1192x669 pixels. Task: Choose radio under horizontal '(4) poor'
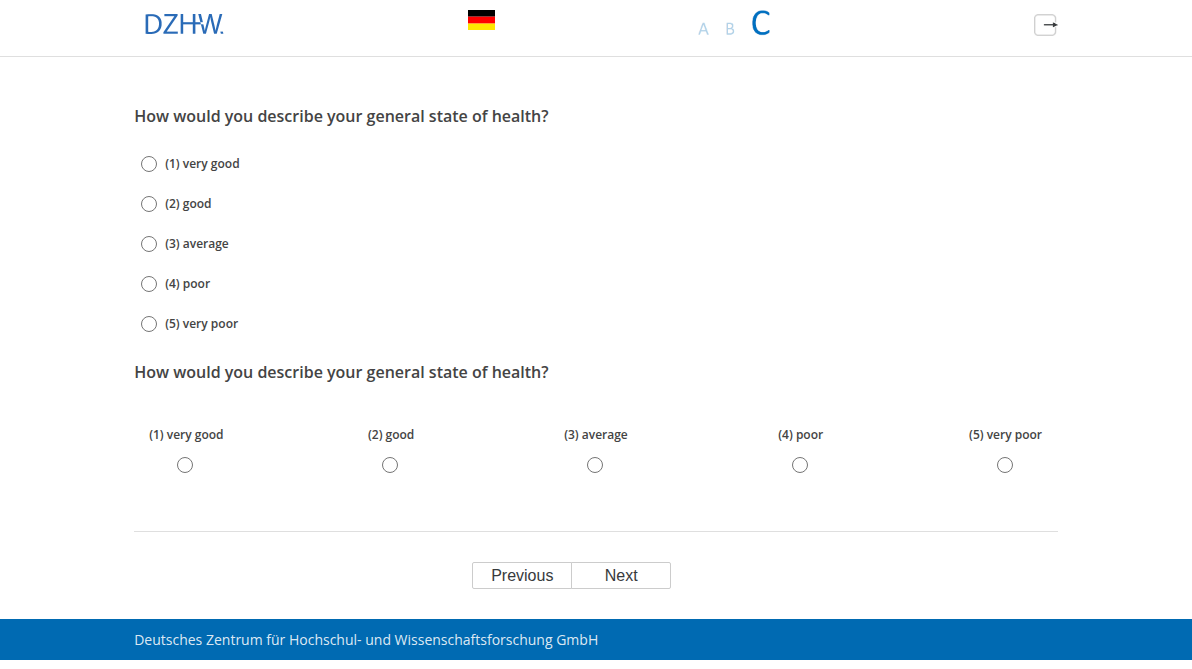tap(800, 465)
